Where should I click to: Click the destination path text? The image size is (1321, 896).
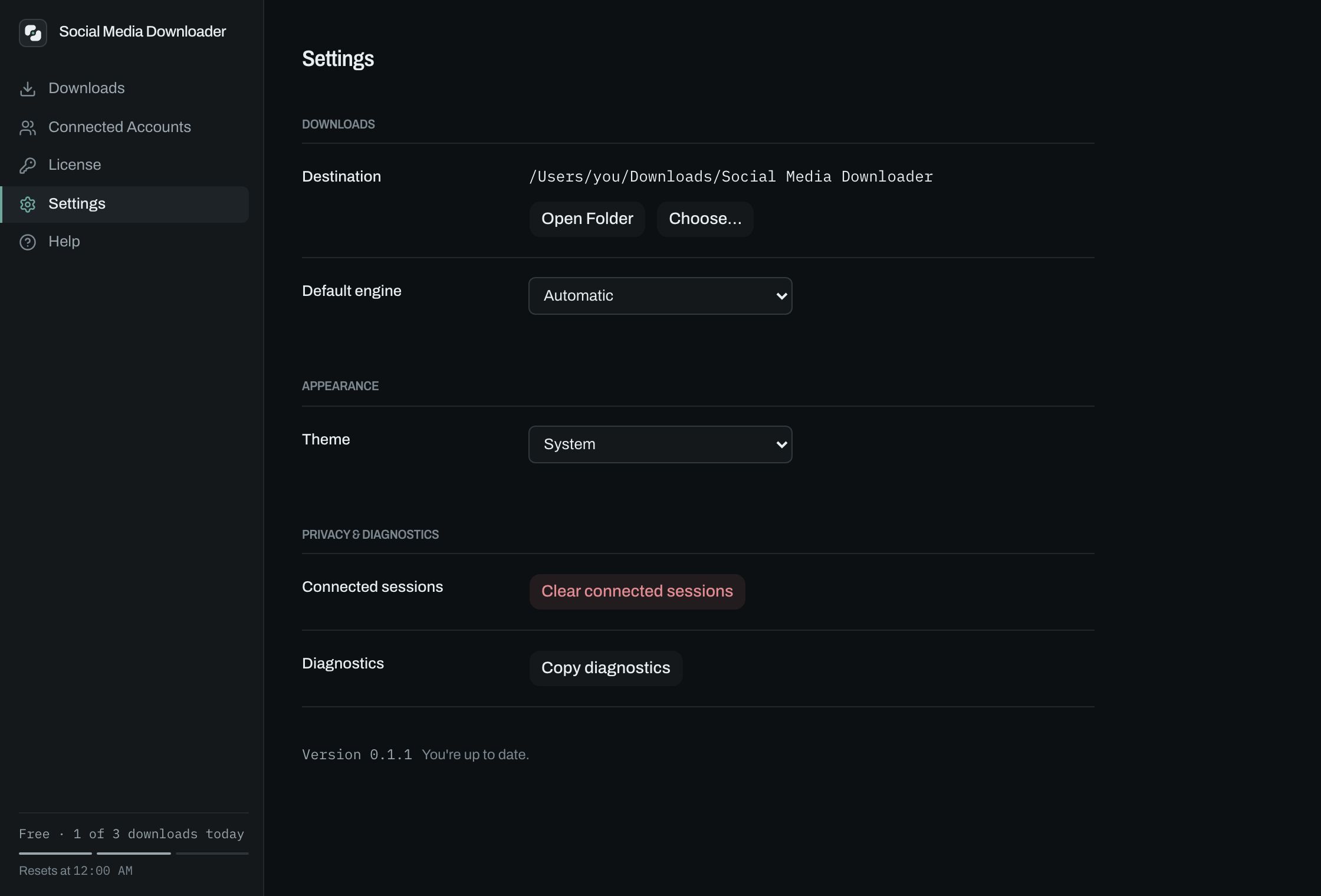click(x=731, y=177)
